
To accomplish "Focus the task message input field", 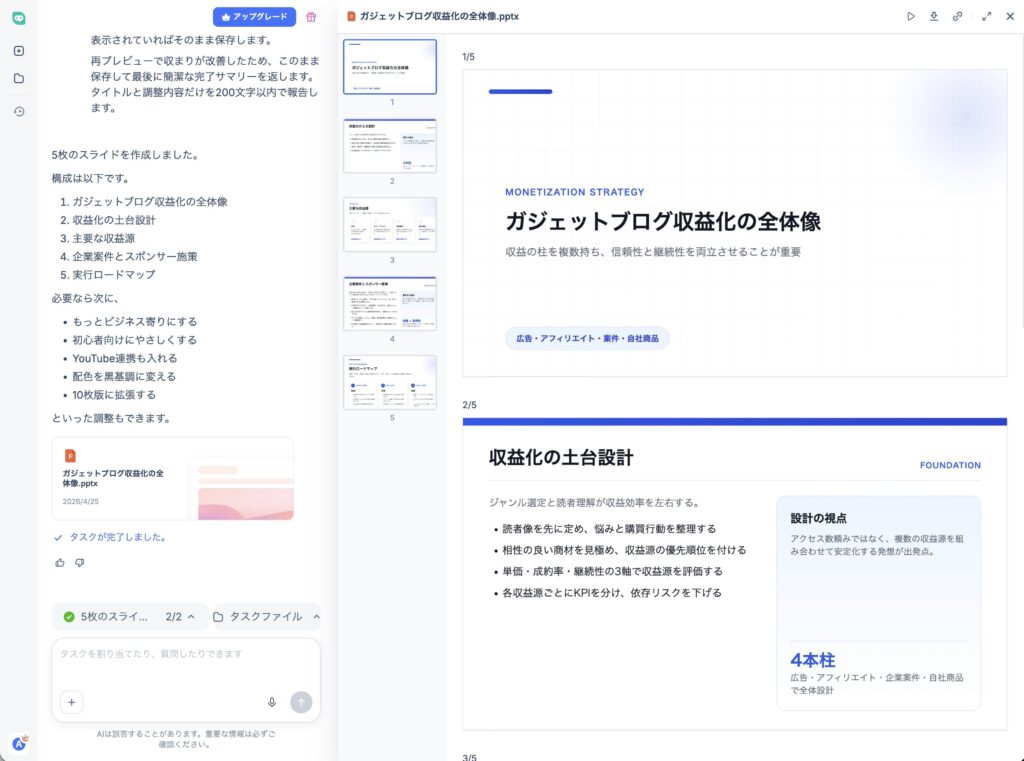I will click(x=186, y=663).
